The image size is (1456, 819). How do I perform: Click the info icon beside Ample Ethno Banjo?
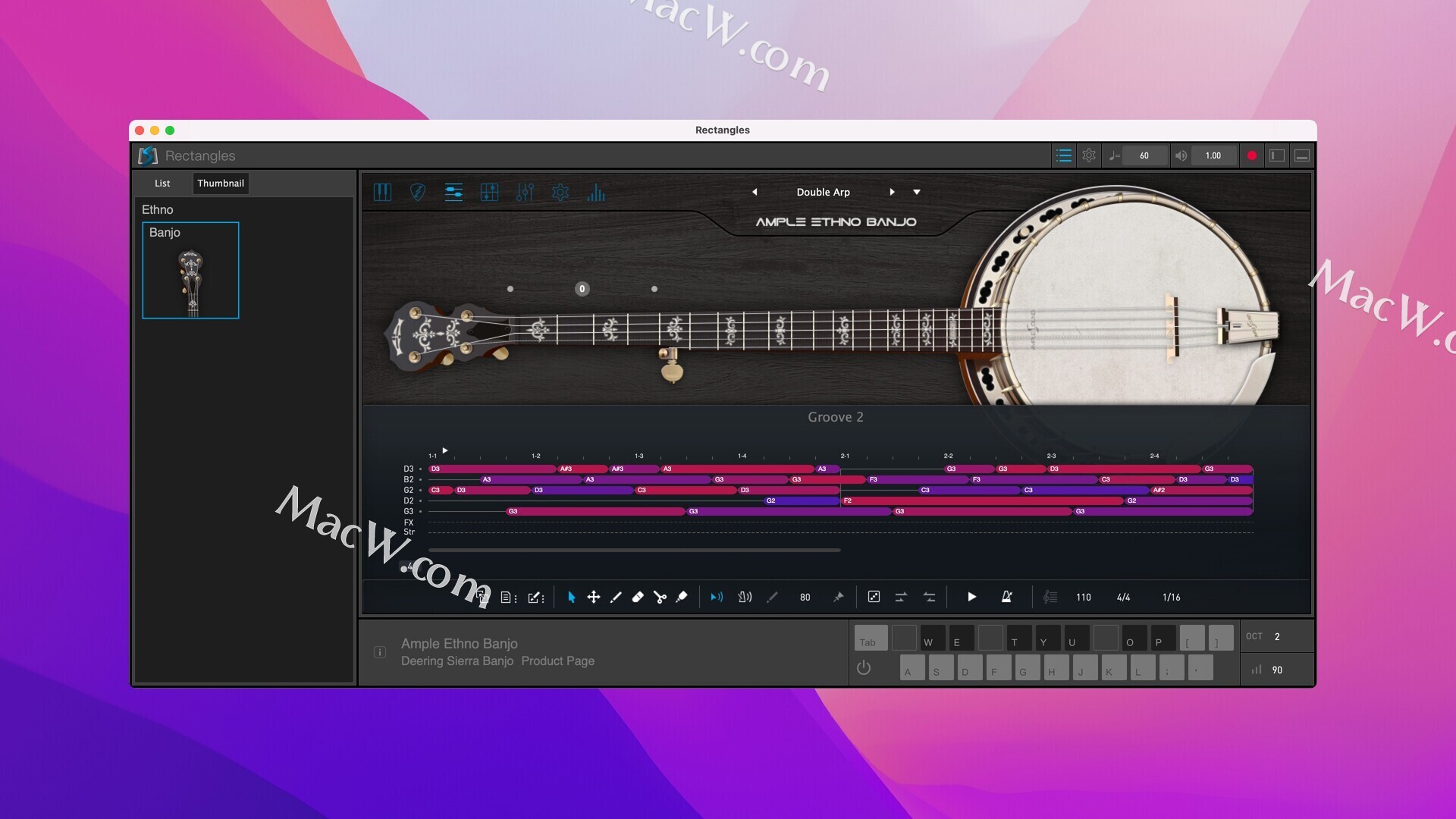(380, 652)
